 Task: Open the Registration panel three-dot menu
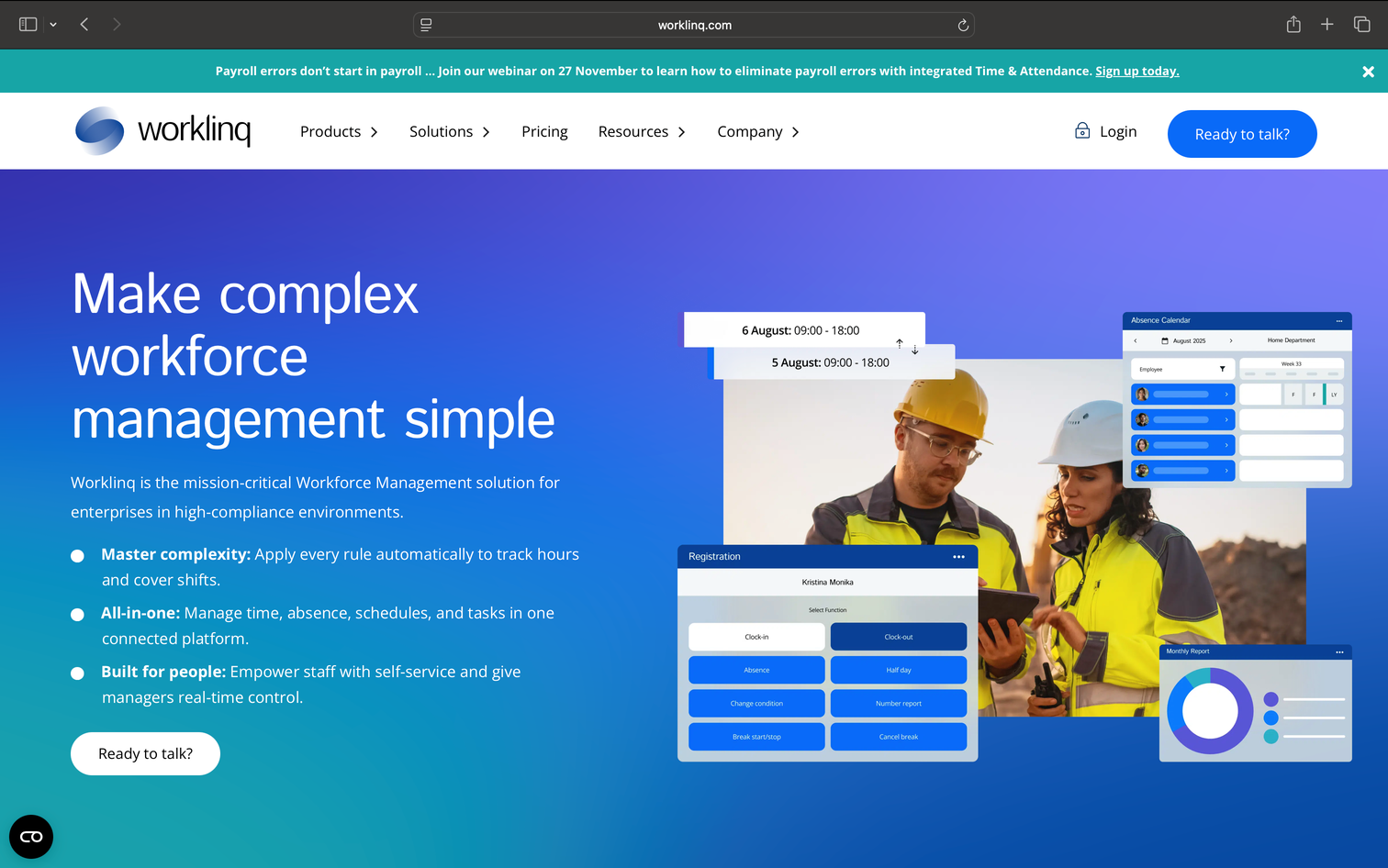pos(958,557)
